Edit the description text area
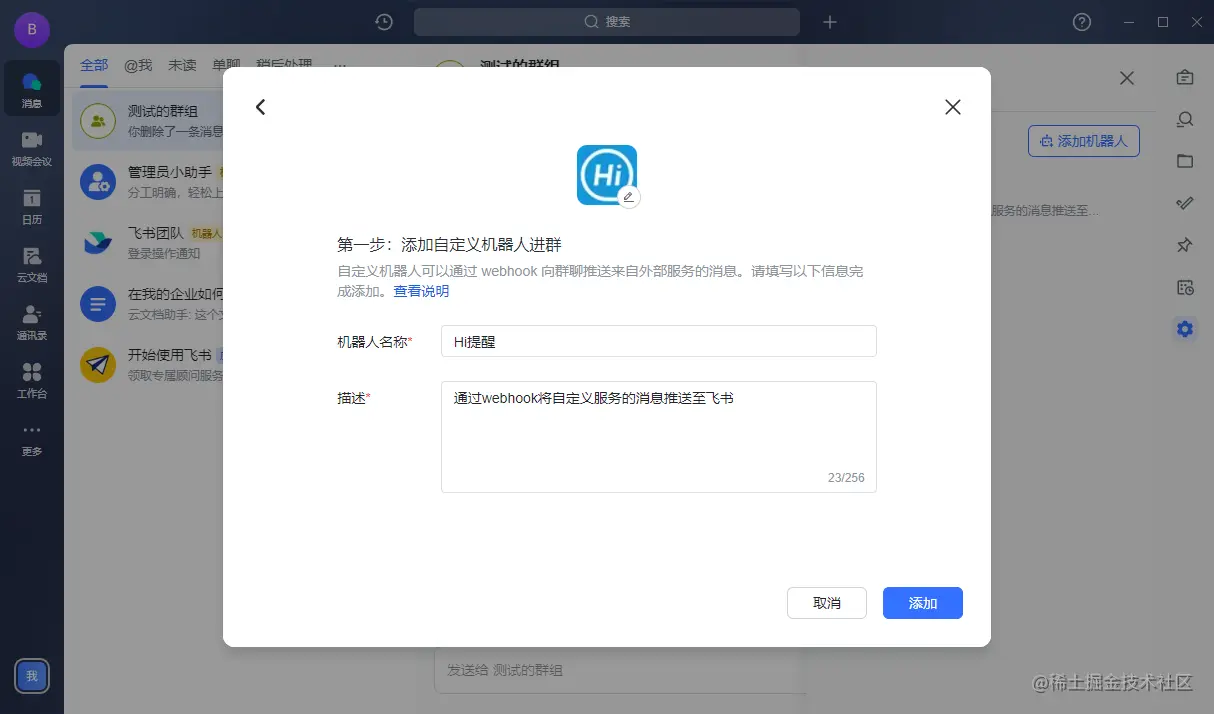 pos(659,437)
